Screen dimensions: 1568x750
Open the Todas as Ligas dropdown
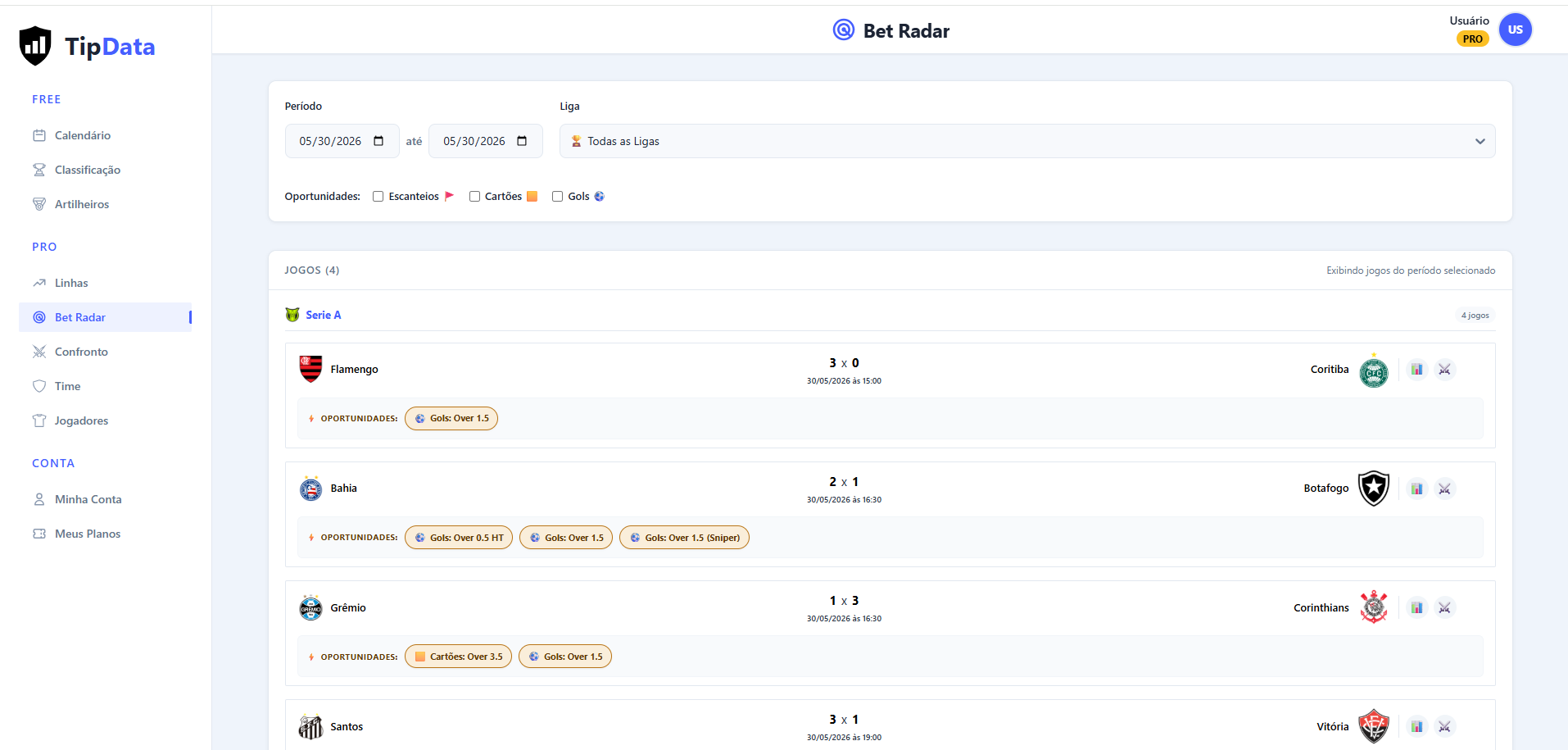[x=1027, y=141]
